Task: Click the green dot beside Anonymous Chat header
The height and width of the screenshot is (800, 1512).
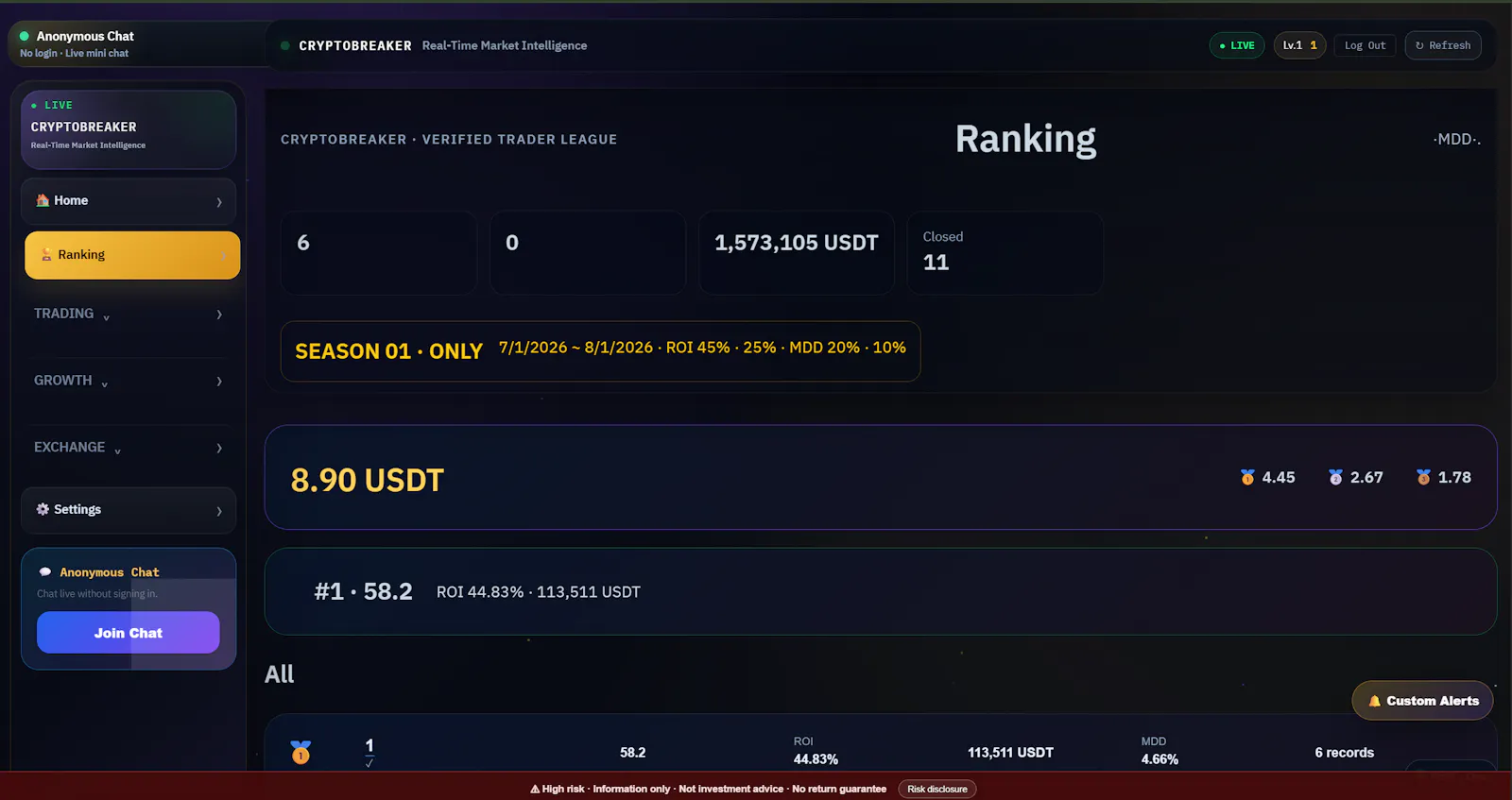Action: pos(25,36)
